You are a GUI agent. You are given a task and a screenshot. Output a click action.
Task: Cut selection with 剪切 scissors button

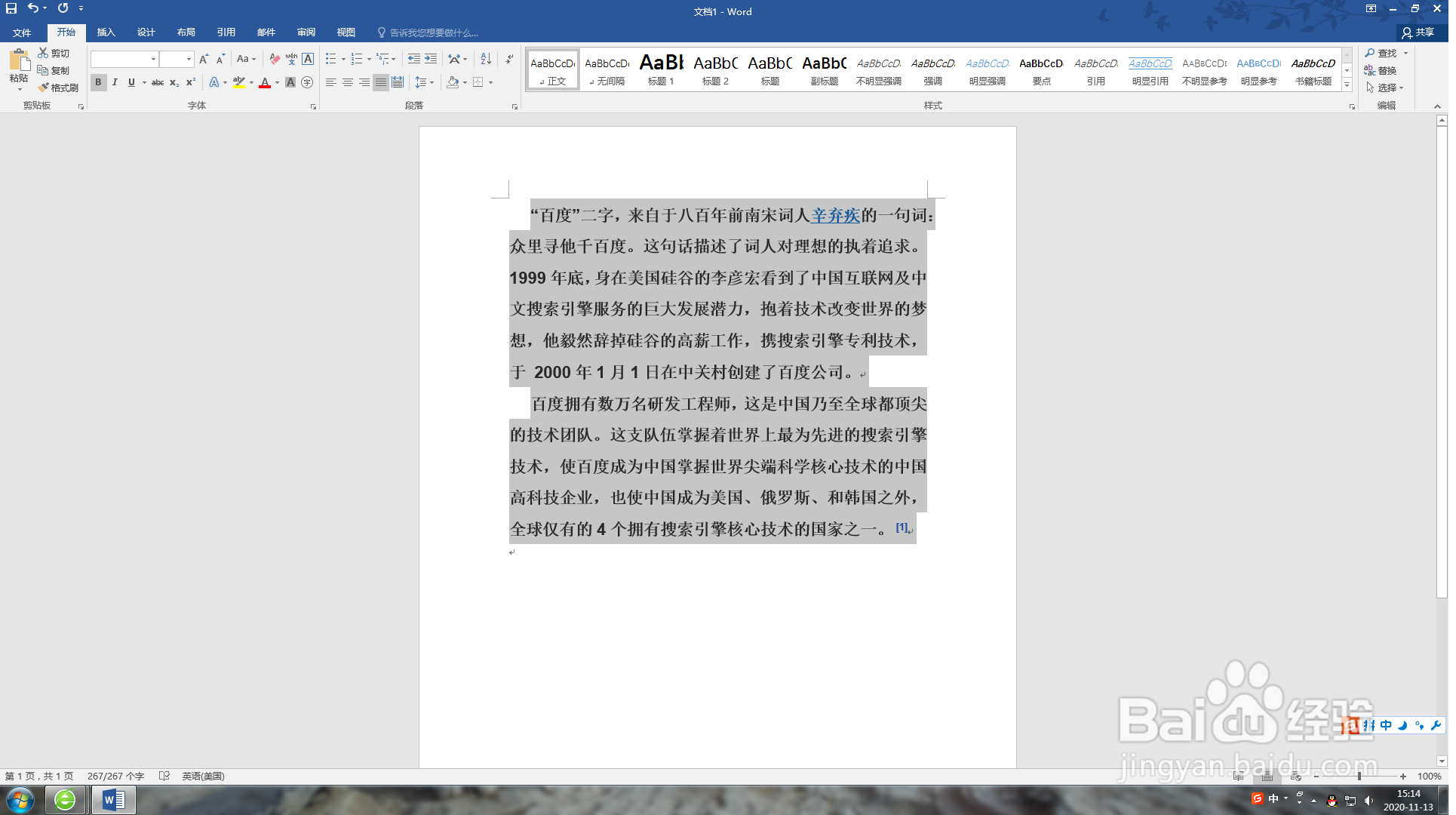pos(54,53)
